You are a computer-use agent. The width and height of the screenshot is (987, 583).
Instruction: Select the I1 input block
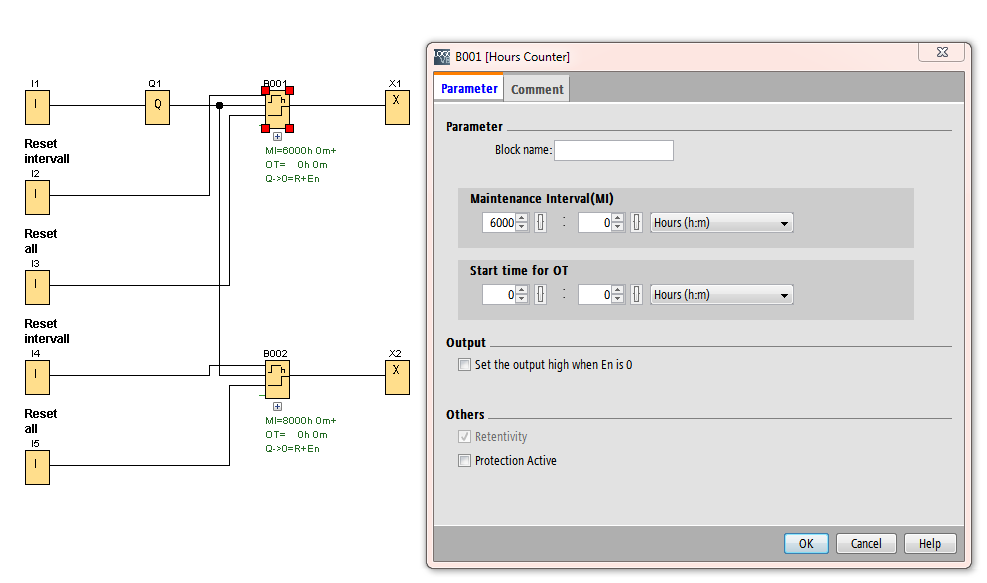(37, 106)
